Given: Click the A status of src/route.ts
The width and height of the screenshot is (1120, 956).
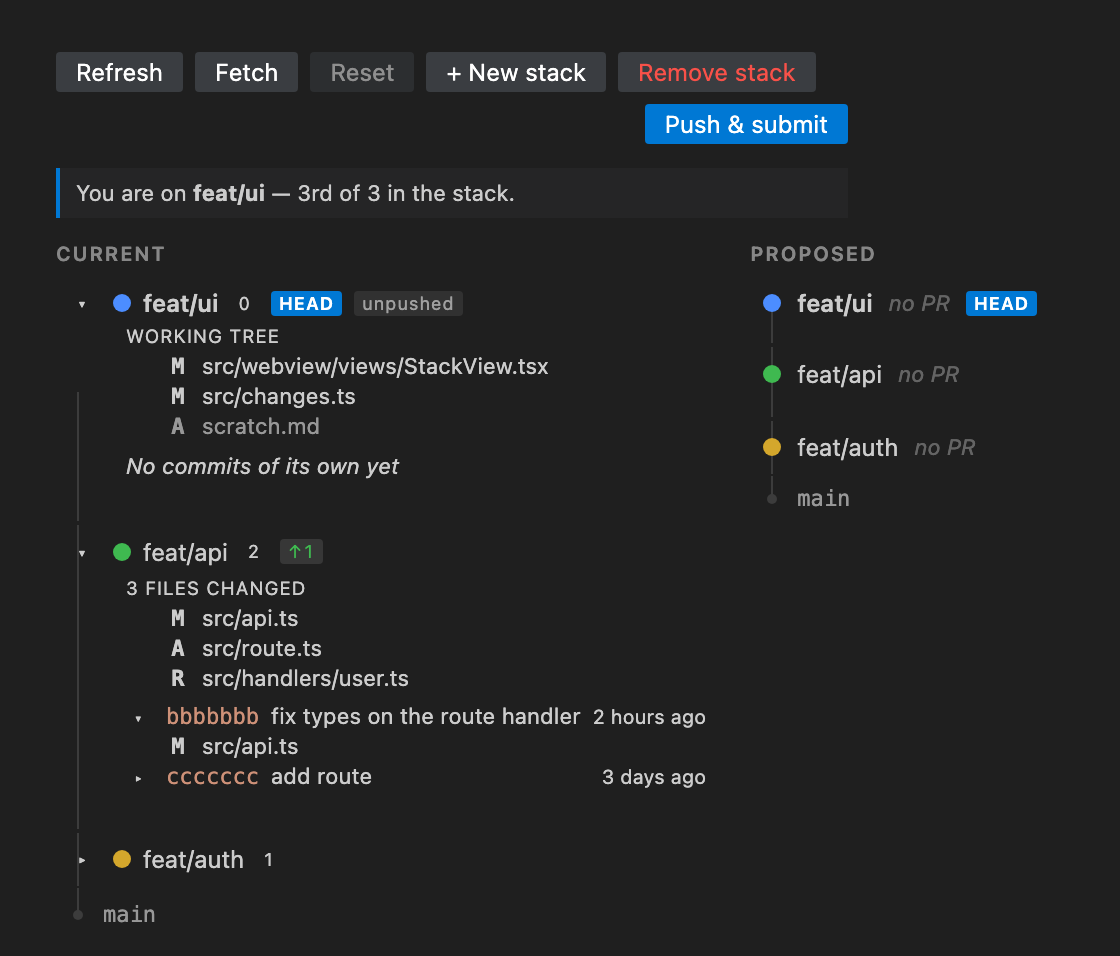Looking at the screenshot, I should (x=178, y=649).
